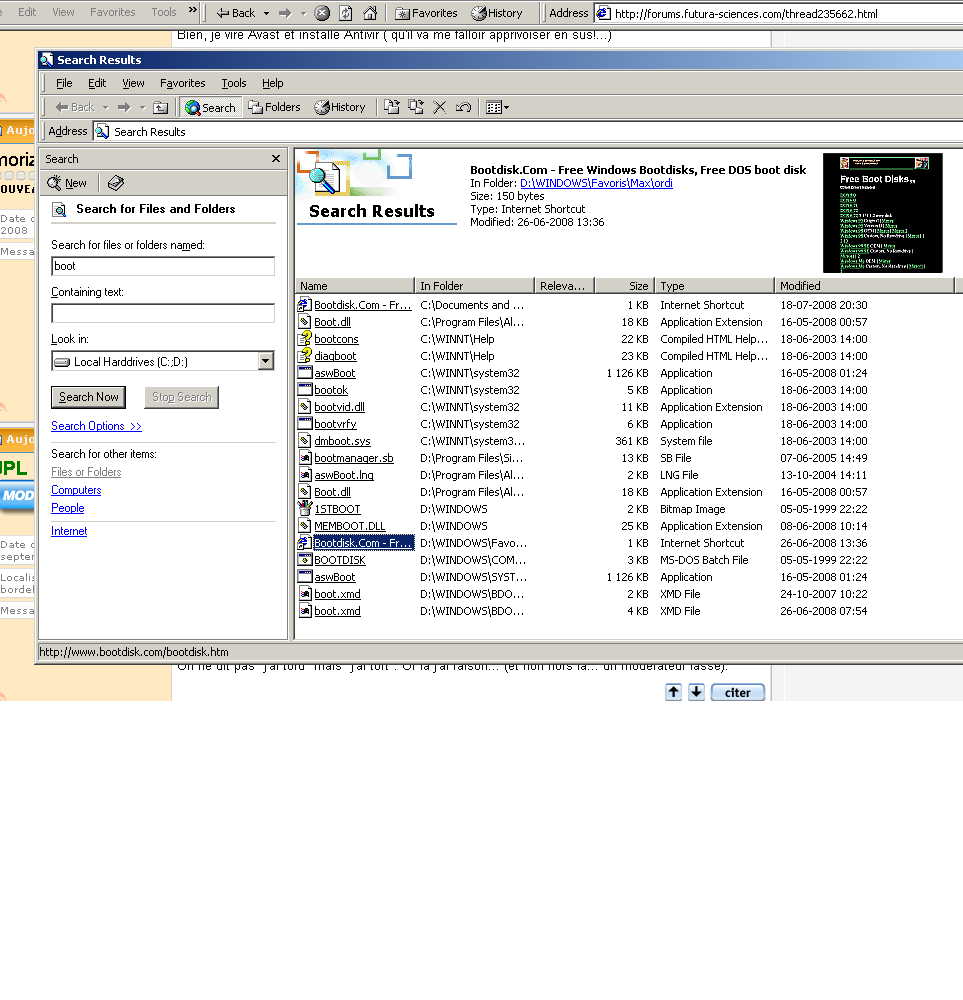The image size is (963, 1000).
Task: Open the Look in drive dropdown
Action: click(266, 362)
